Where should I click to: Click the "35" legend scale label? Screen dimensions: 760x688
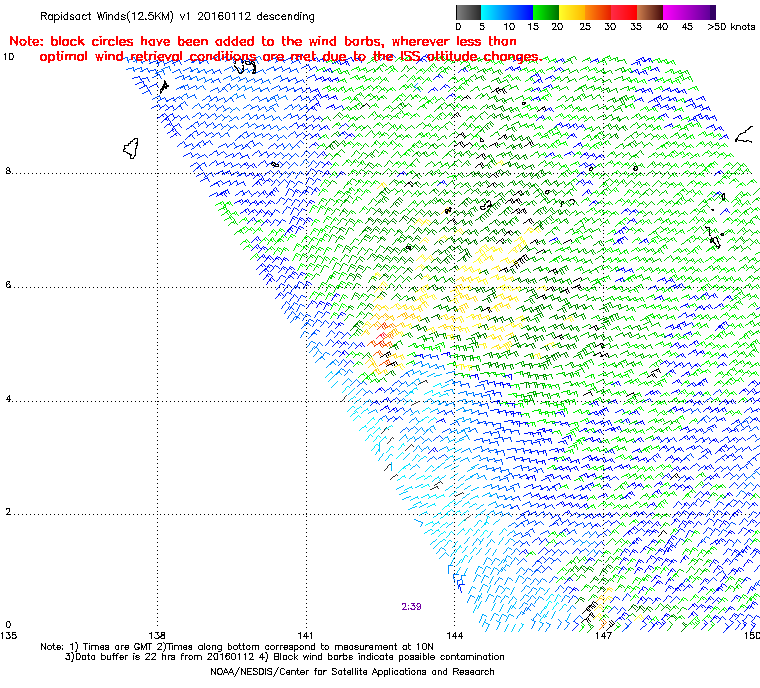point(636,27)
